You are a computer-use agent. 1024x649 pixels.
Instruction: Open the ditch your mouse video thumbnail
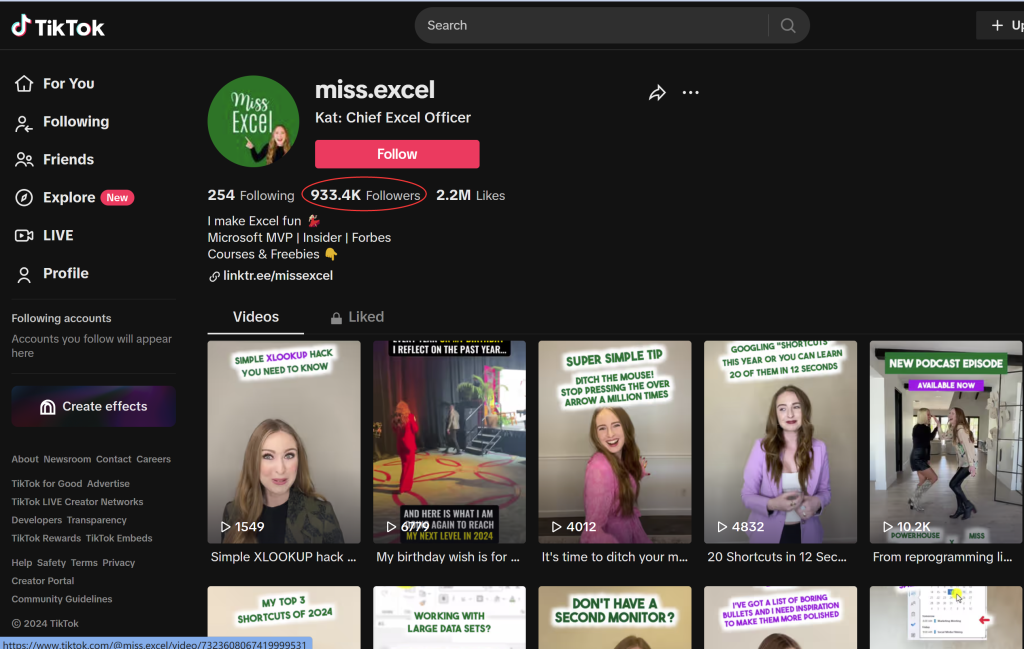[615, 442]
